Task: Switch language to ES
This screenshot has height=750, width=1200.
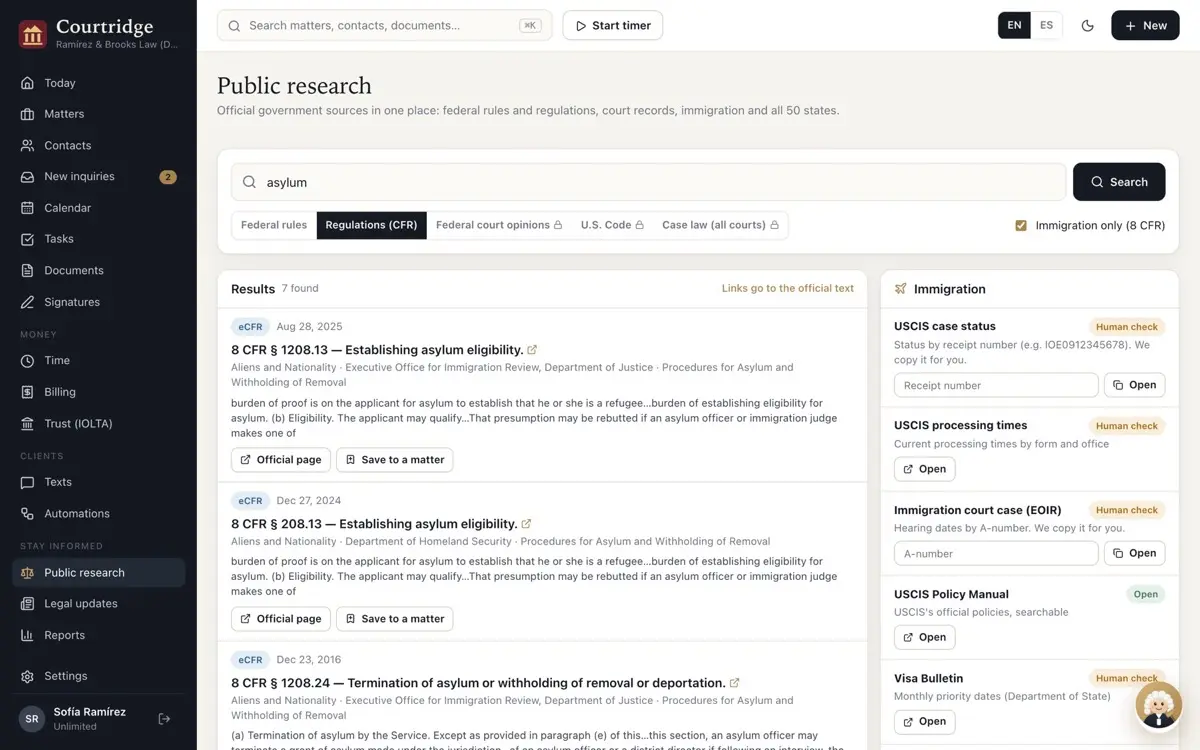Action: coord(1046,25)
